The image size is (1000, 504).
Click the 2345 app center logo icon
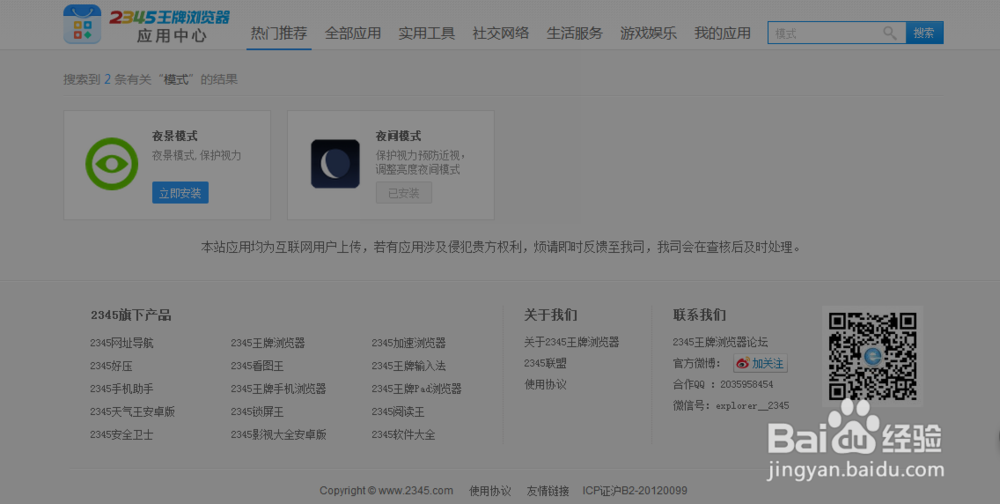coord(82,24)
